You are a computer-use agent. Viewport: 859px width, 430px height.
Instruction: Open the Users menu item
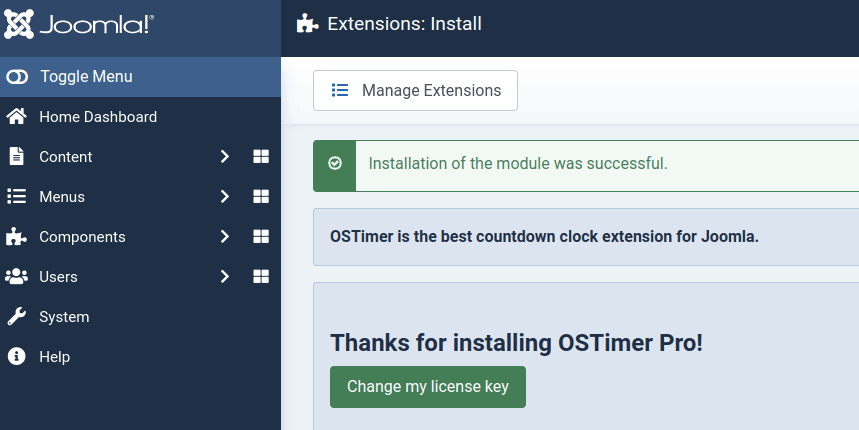coord(58,277)
